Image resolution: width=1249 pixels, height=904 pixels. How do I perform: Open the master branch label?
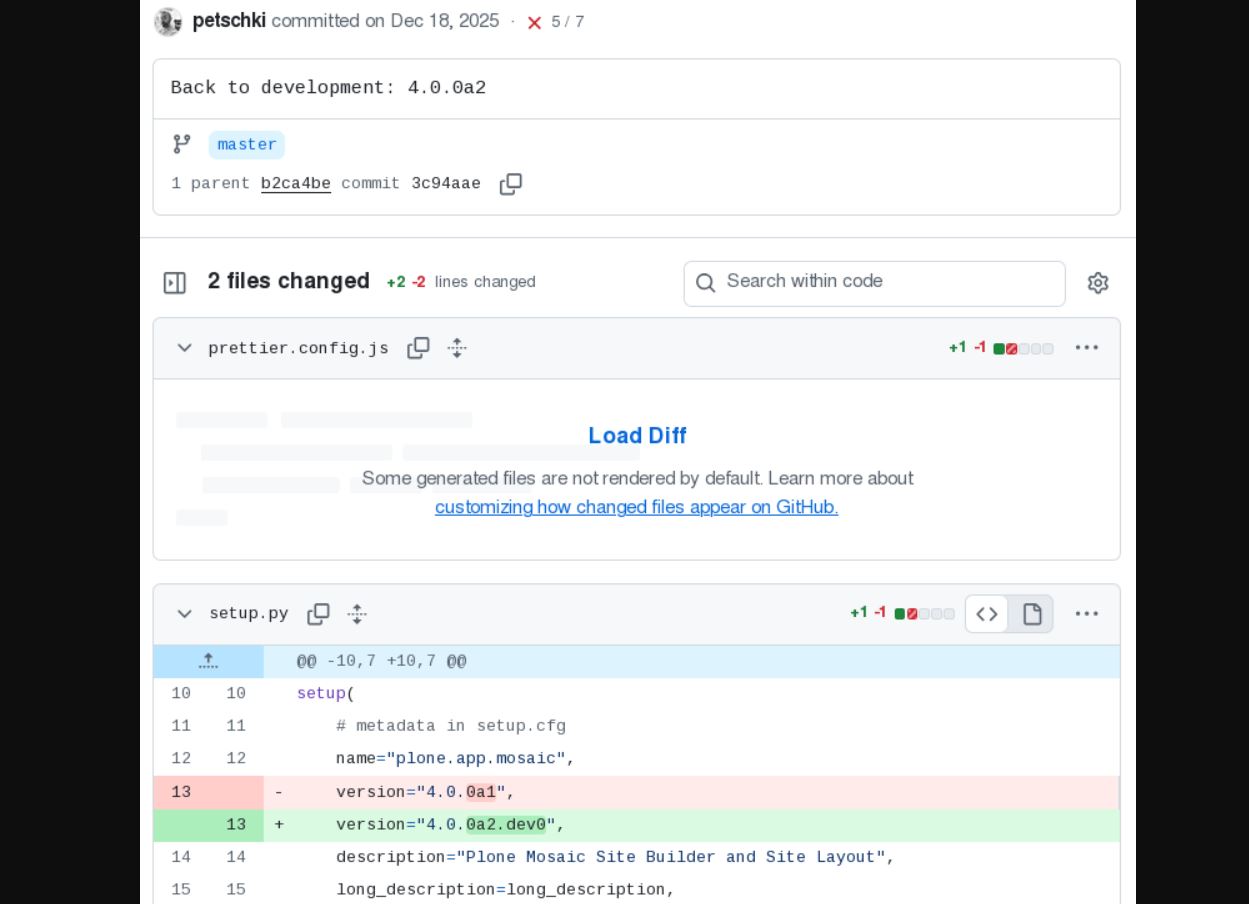pyautogui.click(x=247, y=145)
